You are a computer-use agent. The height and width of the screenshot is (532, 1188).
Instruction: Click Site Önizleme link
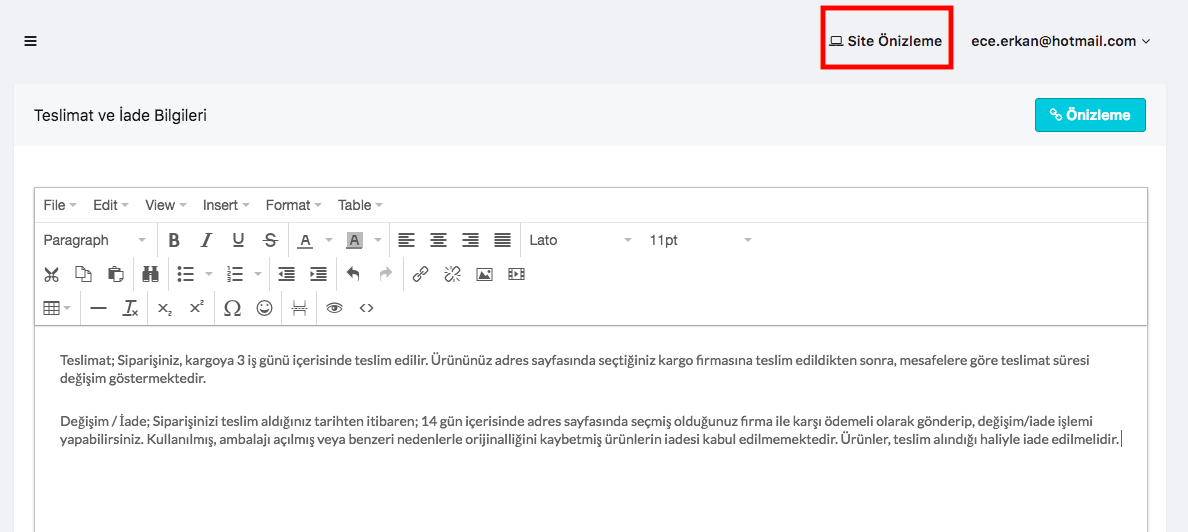point(886,41)
